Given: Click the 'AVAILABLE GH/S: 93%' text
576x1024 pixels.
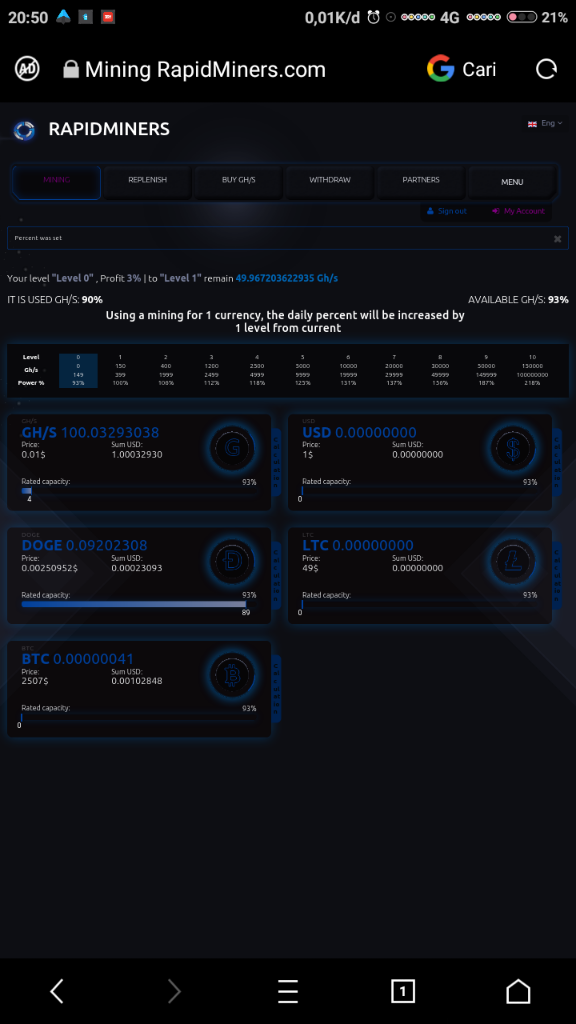Looking at the screenshot, I should coord(518,300).
